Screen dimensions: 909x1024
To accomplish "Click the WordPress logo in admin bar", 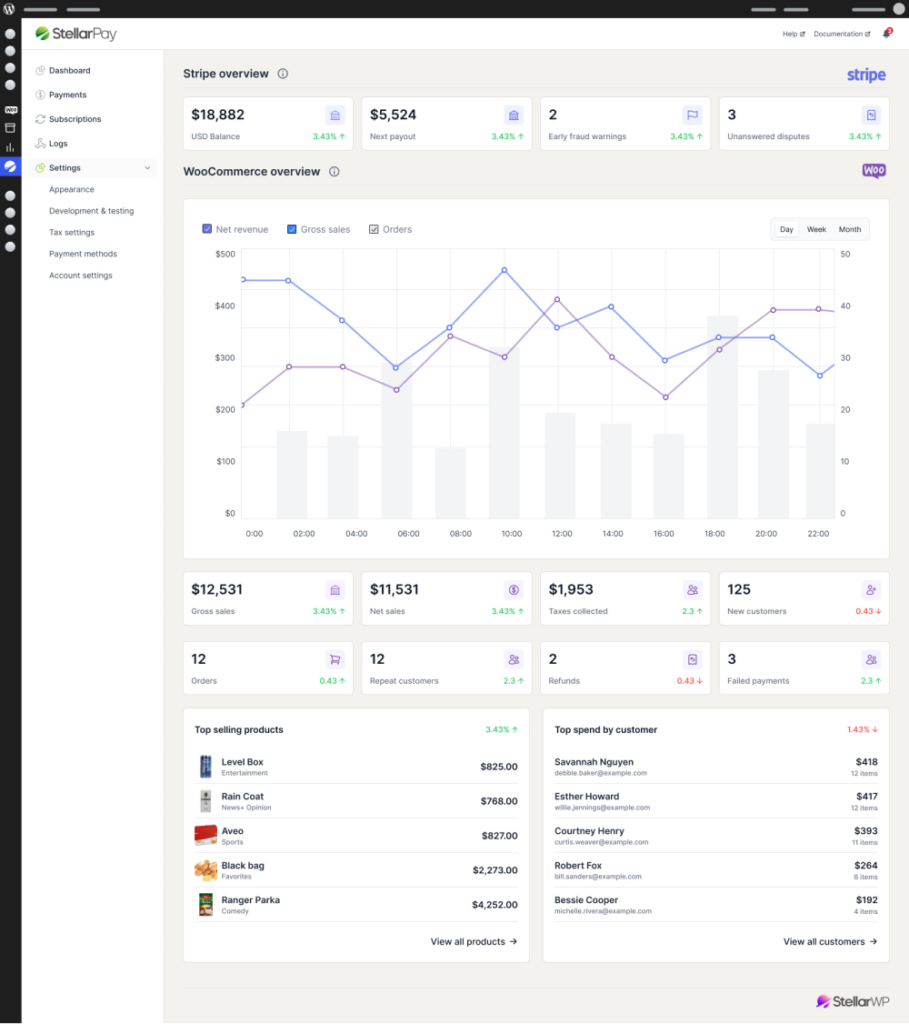I will coord(9,9).
